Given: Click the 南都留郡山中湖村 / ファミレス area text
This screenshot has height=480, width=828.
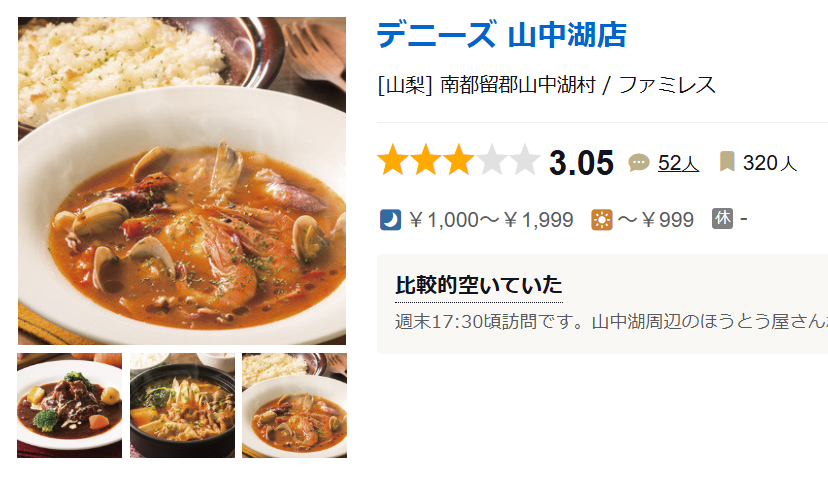Looking at the screenshot, I should click(578, 85).
